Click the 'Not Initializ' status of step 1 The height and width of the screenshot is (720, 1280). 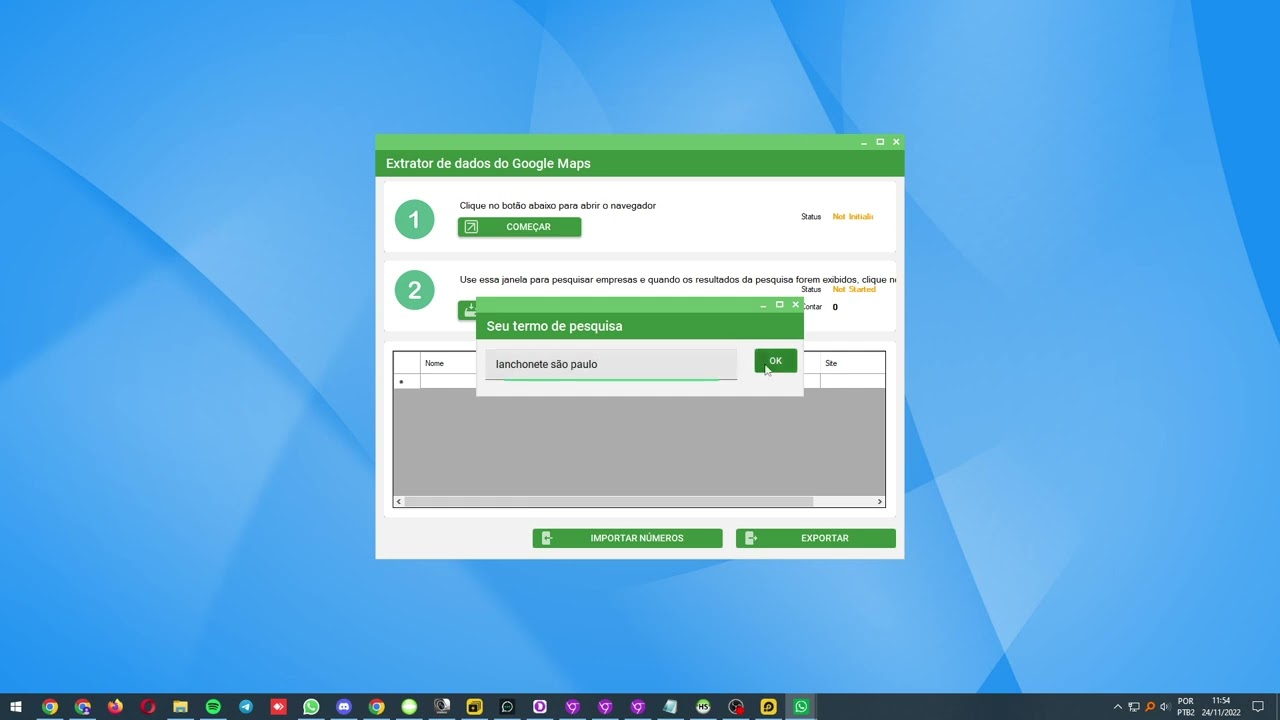pos(853,216)
